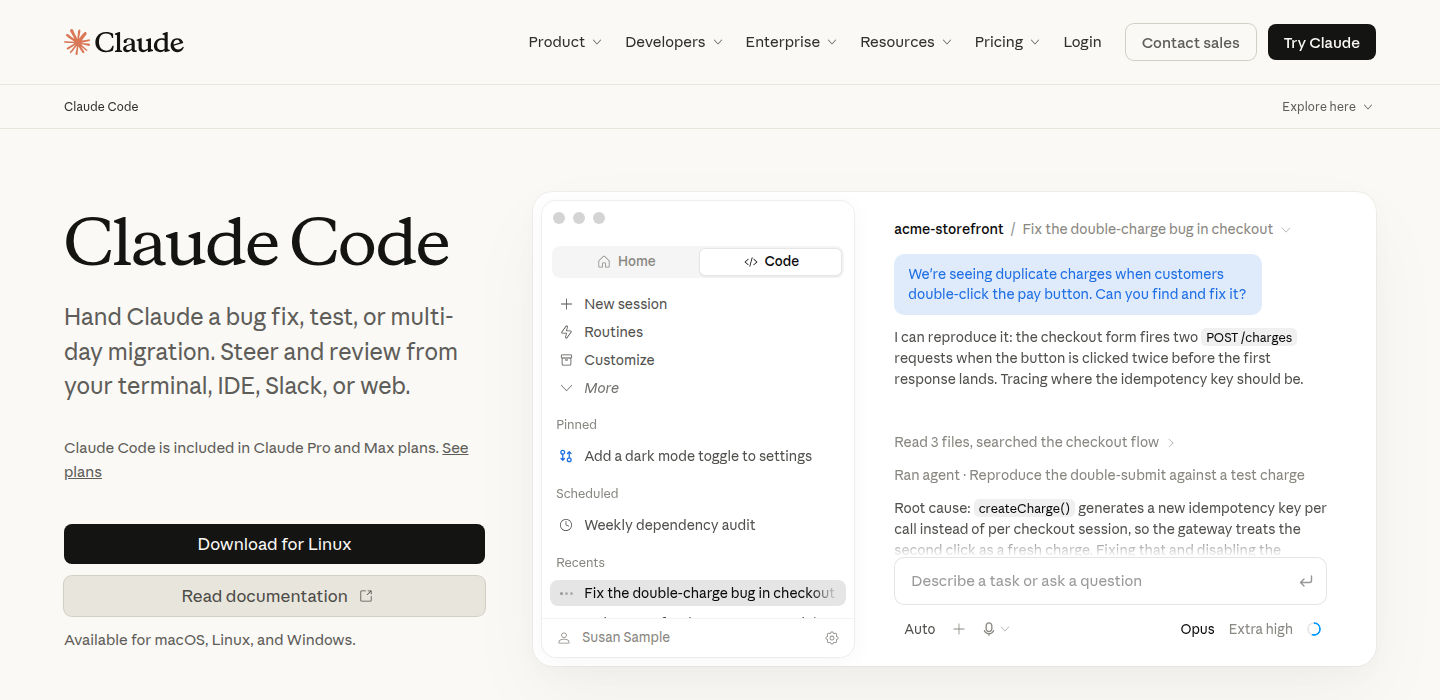Open the Resources dropdown

click(x=906, y=42)
